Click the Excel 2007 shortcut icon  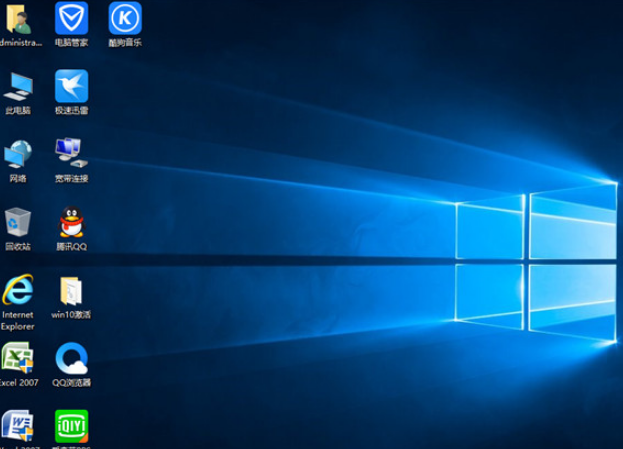(18, 357)
